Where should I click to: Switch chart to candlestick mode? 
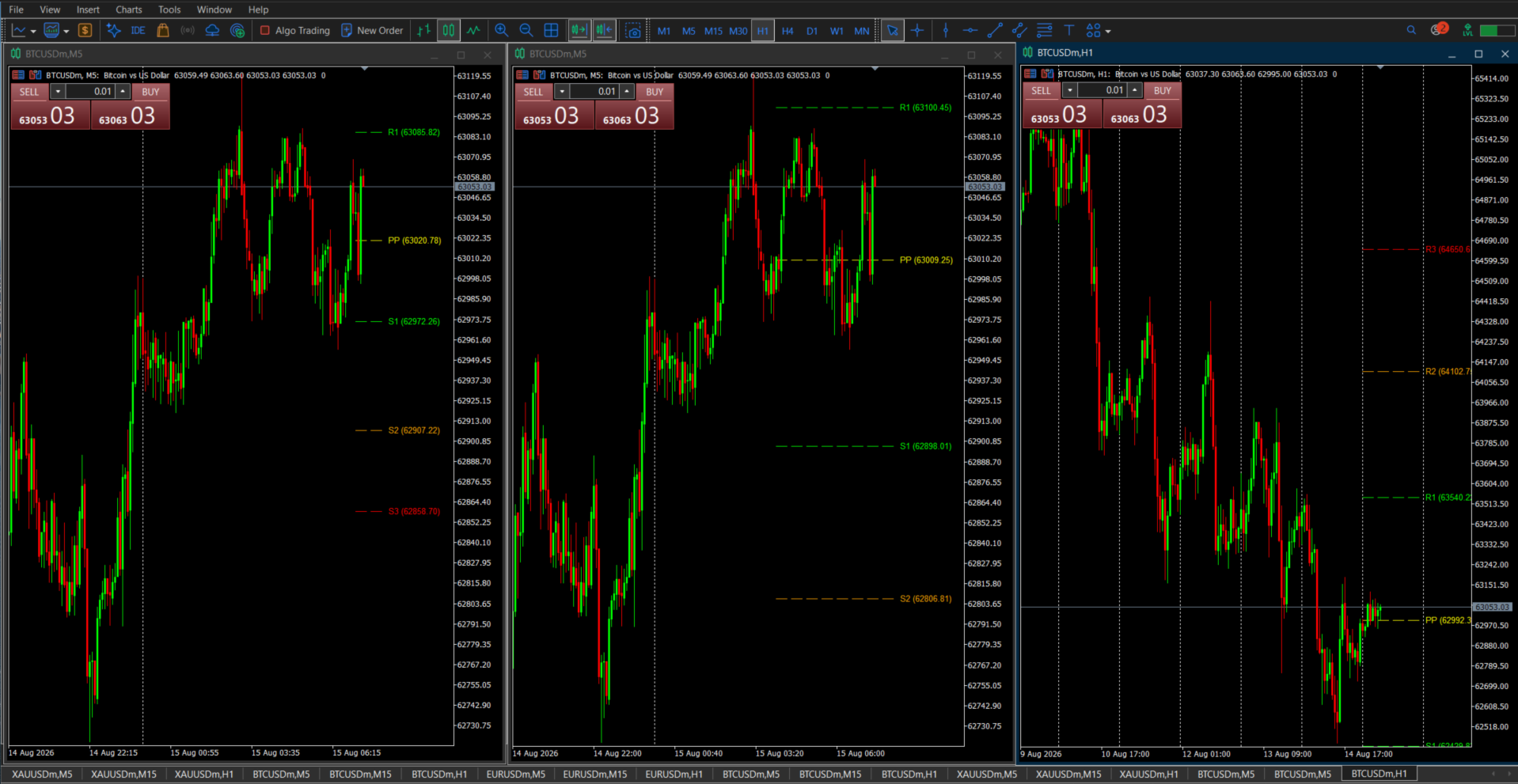click(449, 30)
